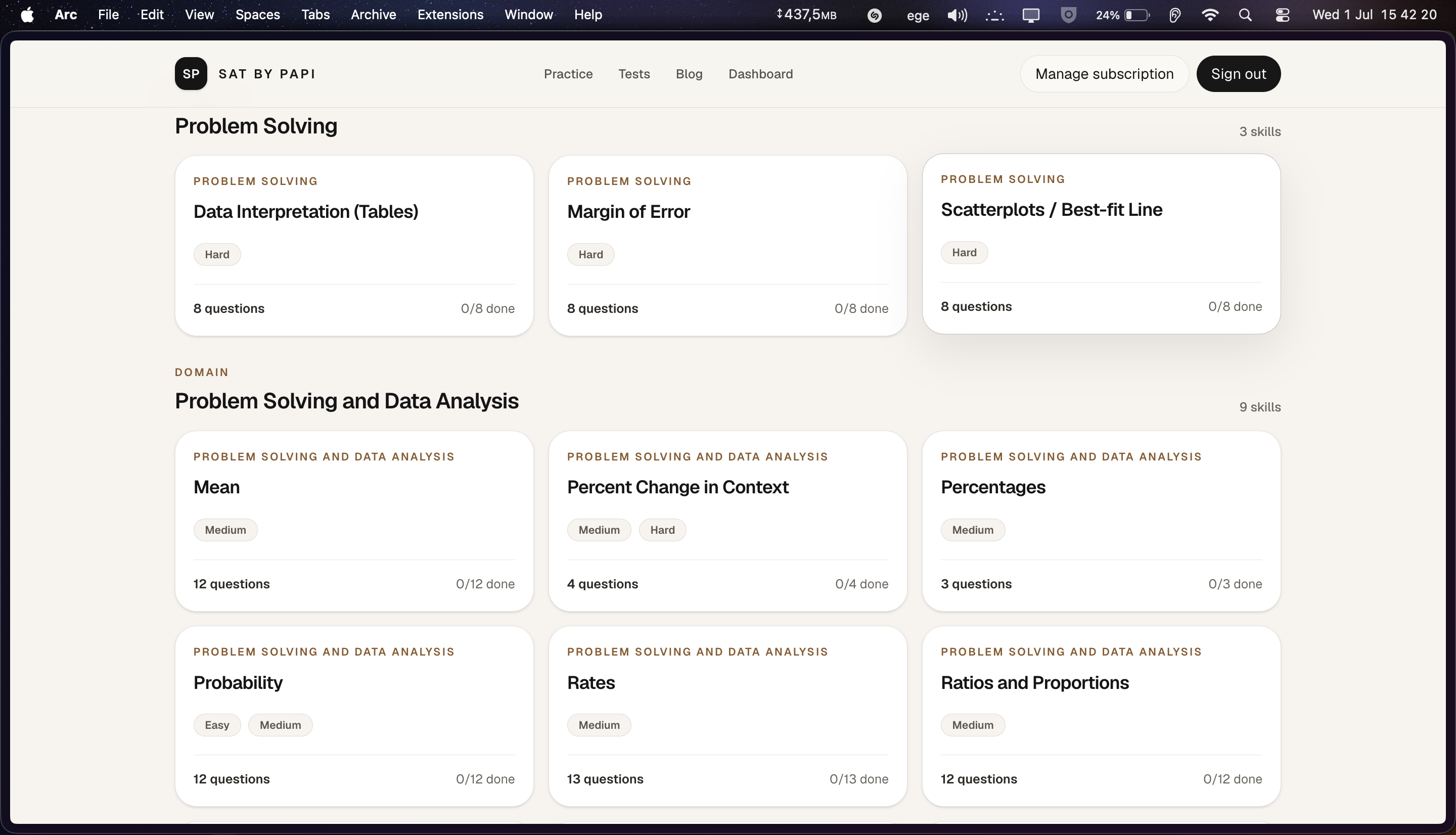Open Spotlight search magnifier icon
Image resolution: width=1456 pixels, height=835 pixels.
[x=1245, y=15]
